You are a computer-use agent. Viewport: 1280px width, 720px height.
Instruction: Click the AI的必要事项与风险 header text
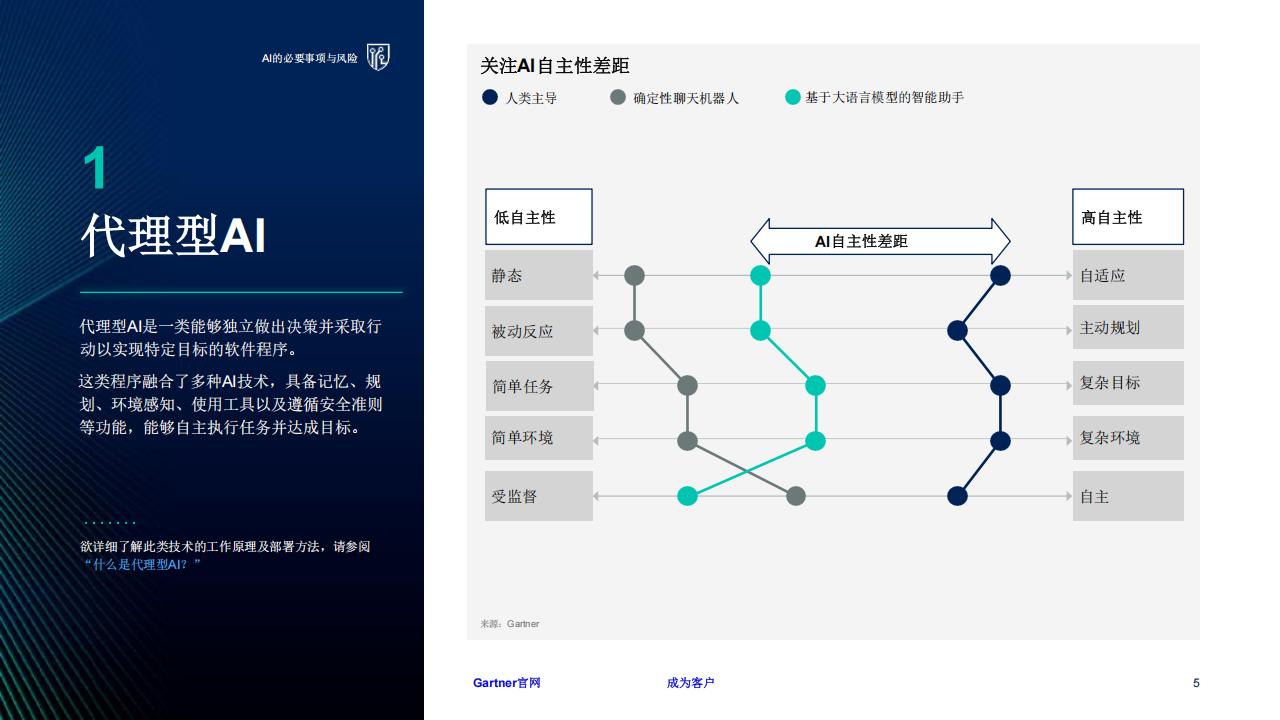310,59
